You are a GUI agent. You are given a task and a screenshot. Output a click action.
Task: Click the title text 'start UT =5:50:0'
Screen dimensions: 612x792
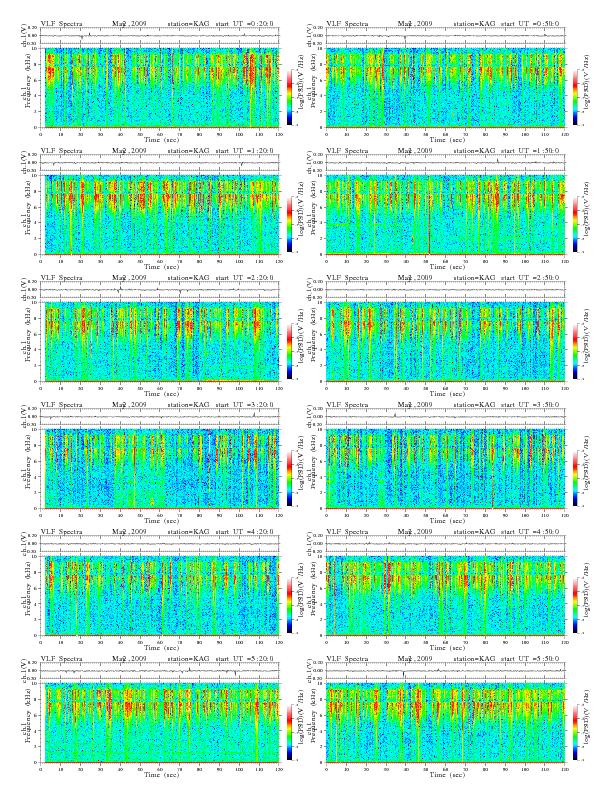pos(530,659)
